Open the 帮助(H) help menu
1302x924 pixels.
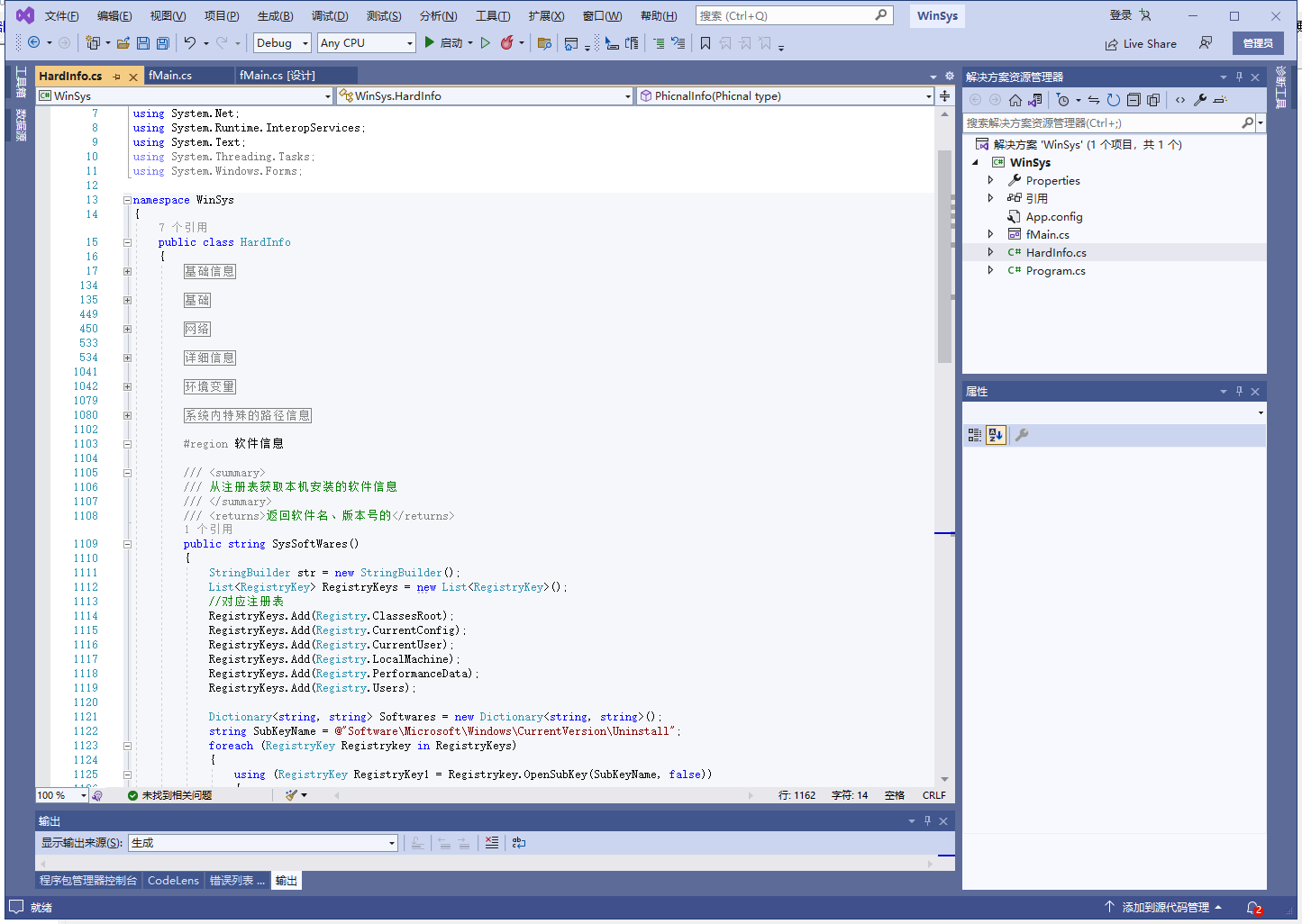[659, 16]
